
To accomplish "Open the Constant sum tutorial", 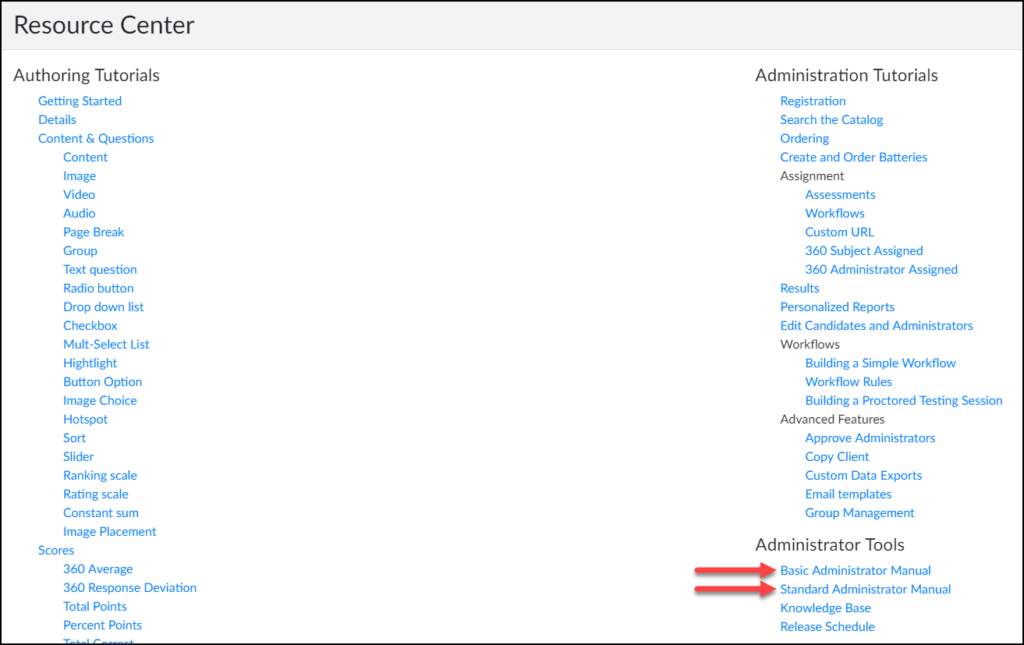I will tap(101, 513).
